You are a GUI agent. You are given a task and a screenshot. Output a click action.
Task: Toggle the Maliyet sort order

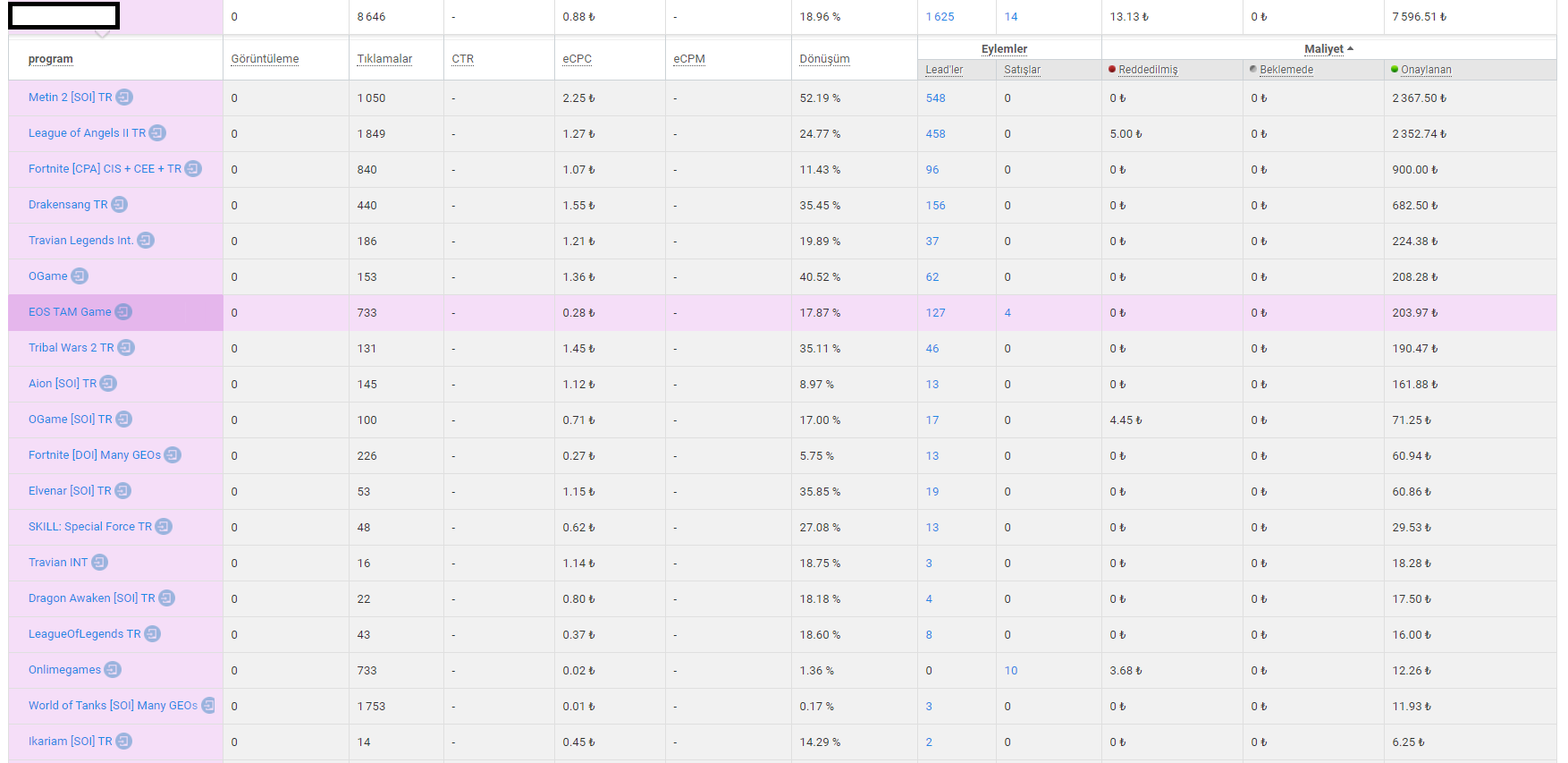pos(1328,49)
